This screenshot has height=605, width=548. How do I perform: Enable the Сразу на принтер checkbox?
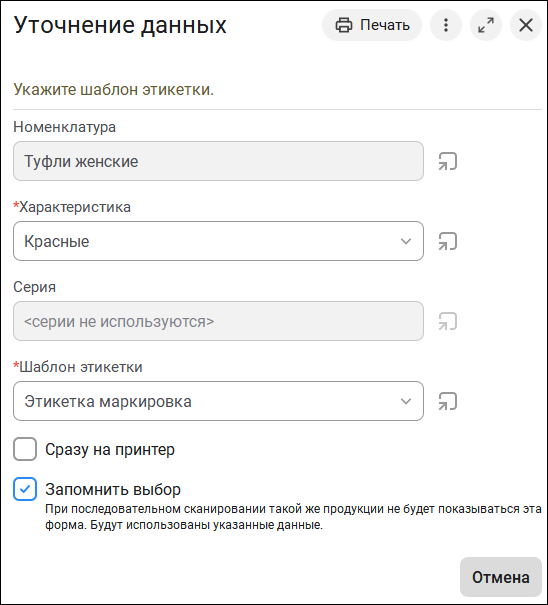tap(25, 449)
